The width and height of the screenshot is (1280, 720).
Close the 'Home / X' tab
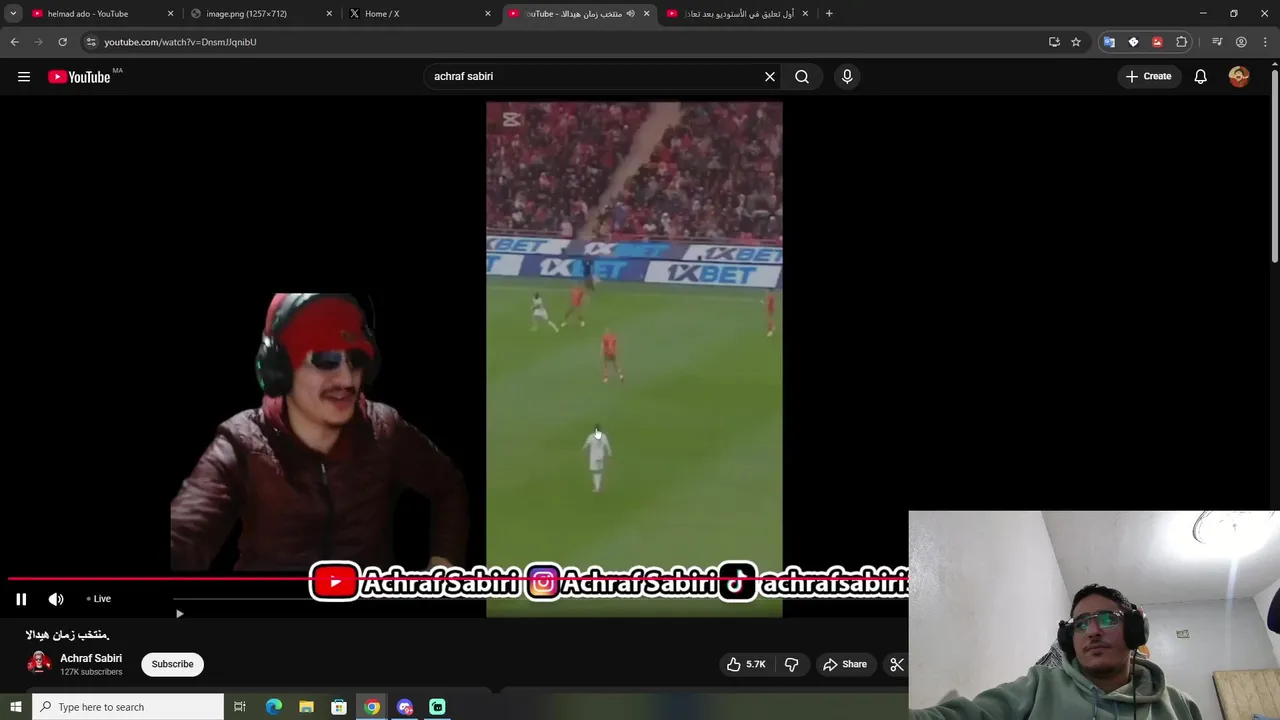(x=488, y=14)
